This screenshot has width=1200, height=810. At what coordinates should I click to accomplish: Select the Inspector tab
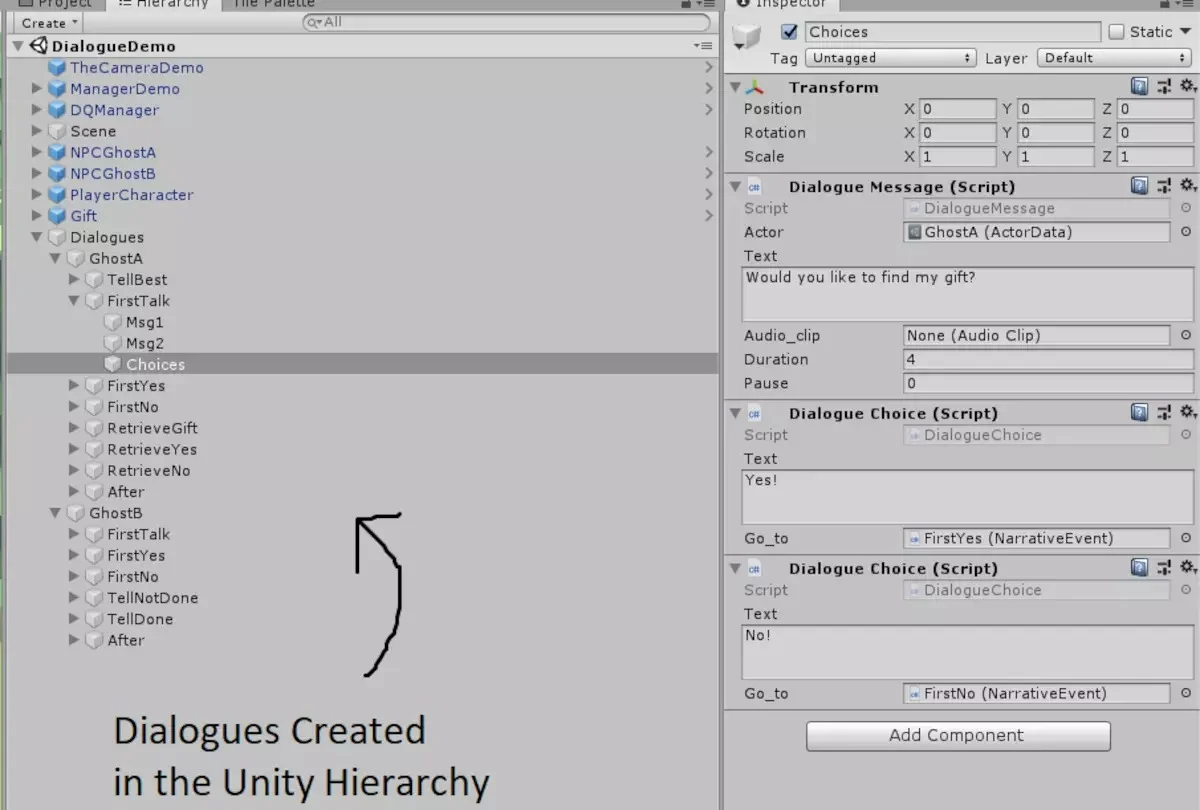[x=782, y=4]
